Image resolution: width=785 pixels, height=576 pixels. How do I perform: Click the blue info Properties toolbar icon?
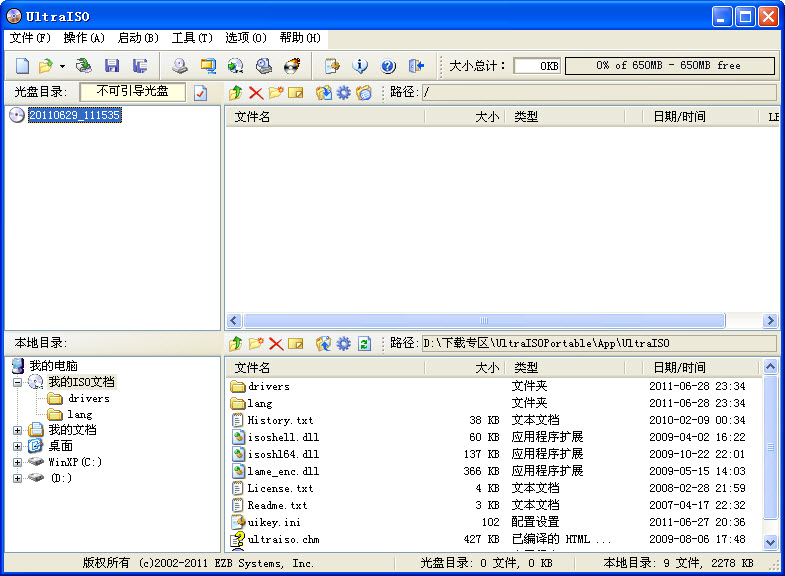pyautogui.click(x=360, y=66)
